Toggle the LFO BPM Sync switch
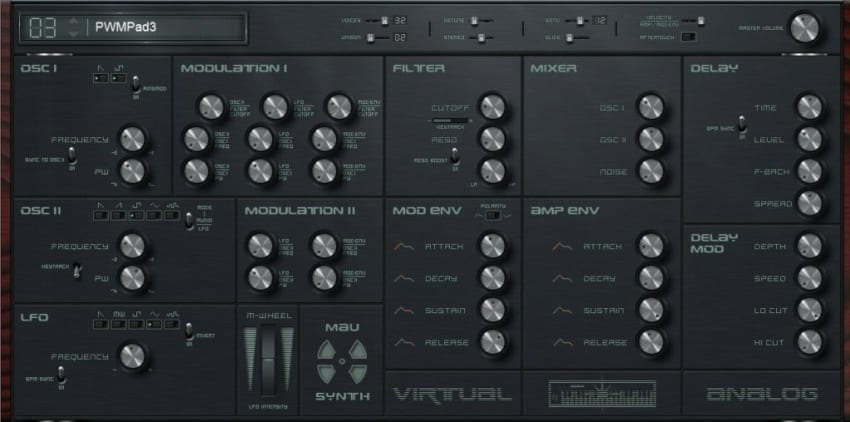Image resolution: width=850 pixels, height=422 pixels. tap(61, 375)
